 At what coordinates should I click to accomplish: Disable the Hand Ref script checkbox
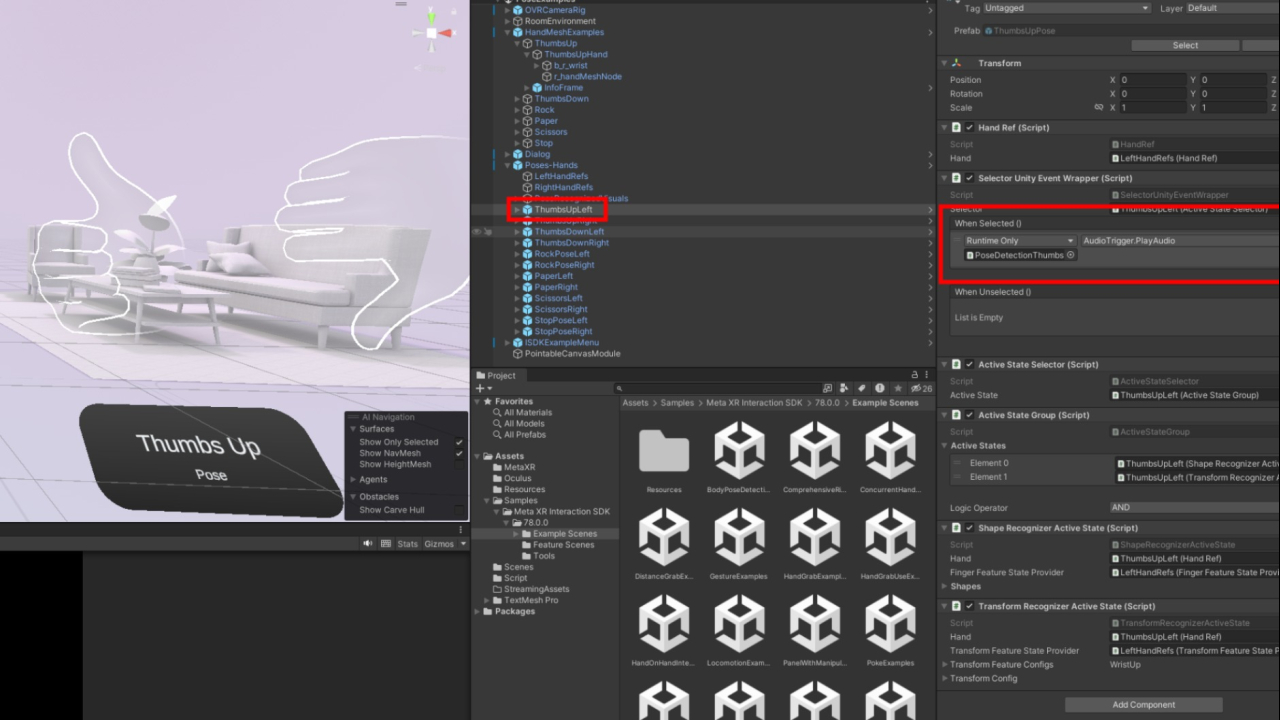click(969, 128)
